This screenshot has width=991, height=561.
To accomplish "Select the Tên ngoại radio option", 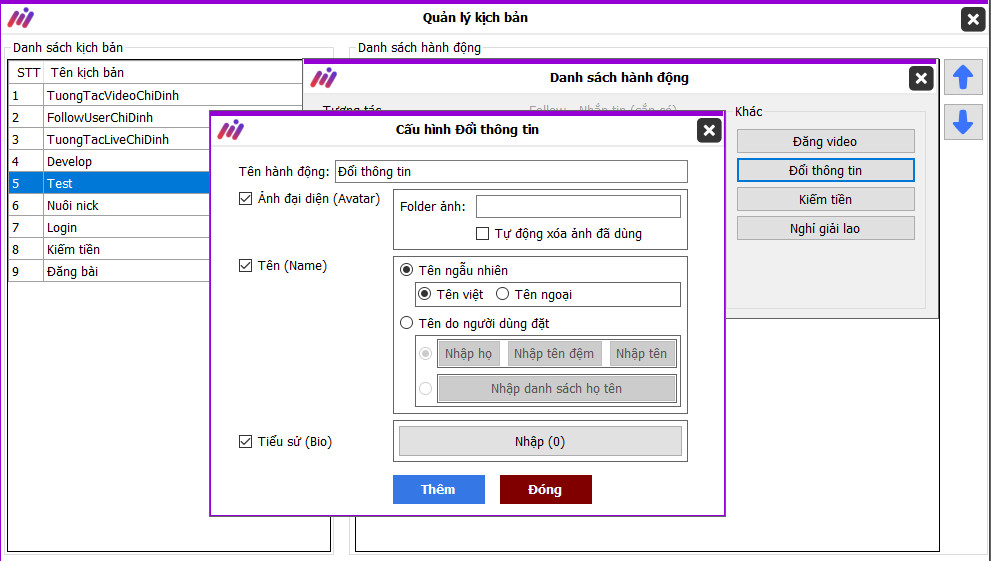I will (x=503, y=294).
